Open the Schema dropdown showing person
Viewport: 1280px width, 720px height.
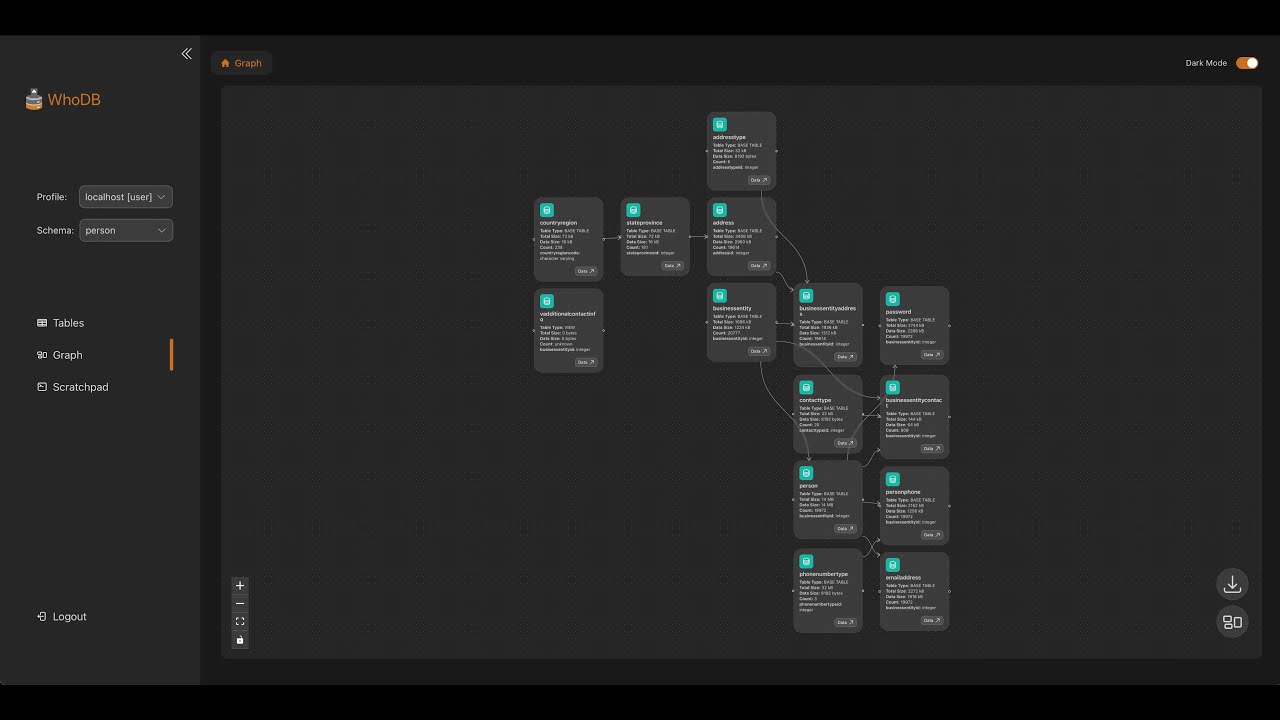pyautogui.click(x=126, y=230)
